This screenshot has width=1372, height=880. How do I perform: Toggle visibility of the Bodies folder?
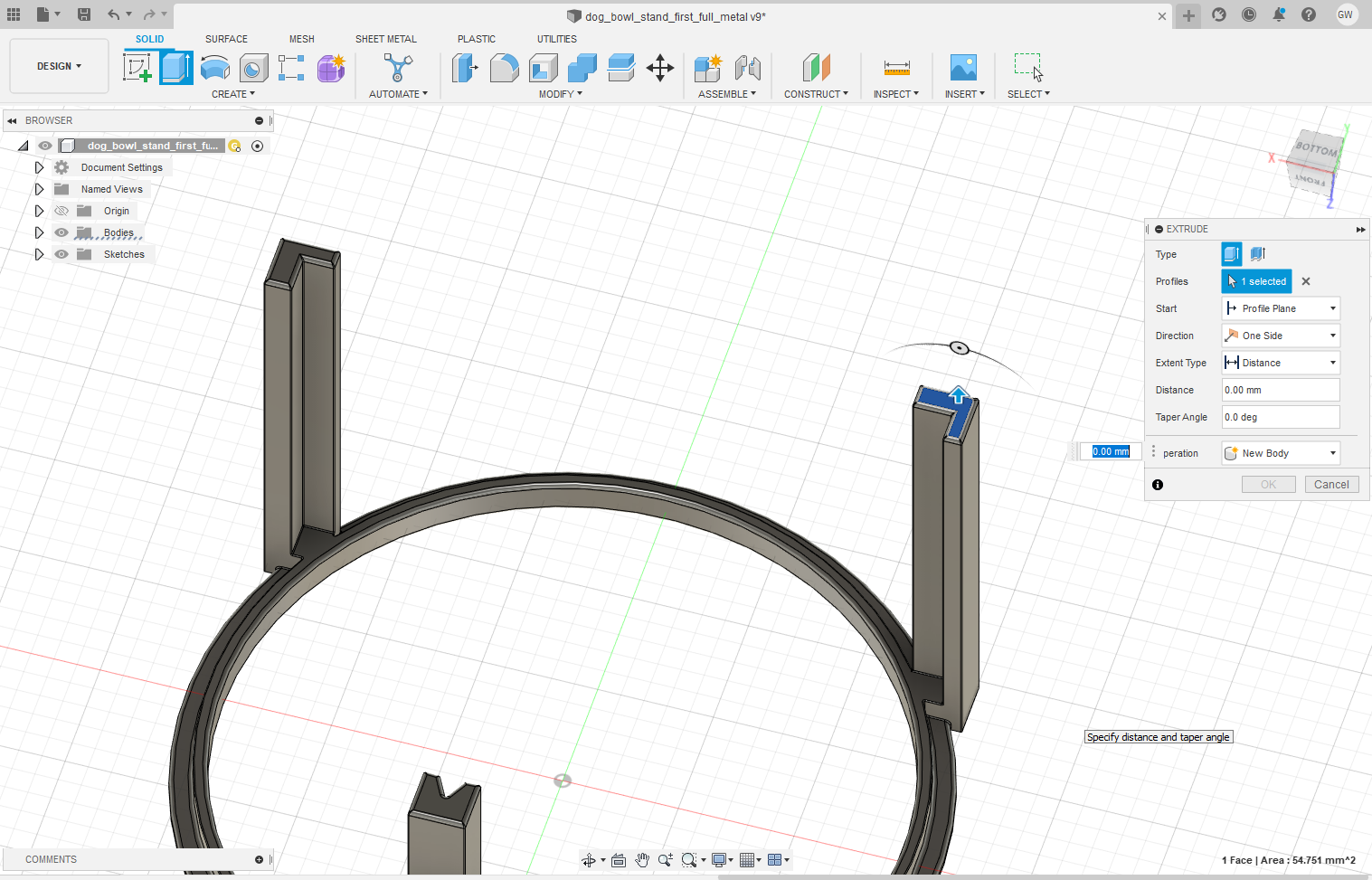pos(62,232)
